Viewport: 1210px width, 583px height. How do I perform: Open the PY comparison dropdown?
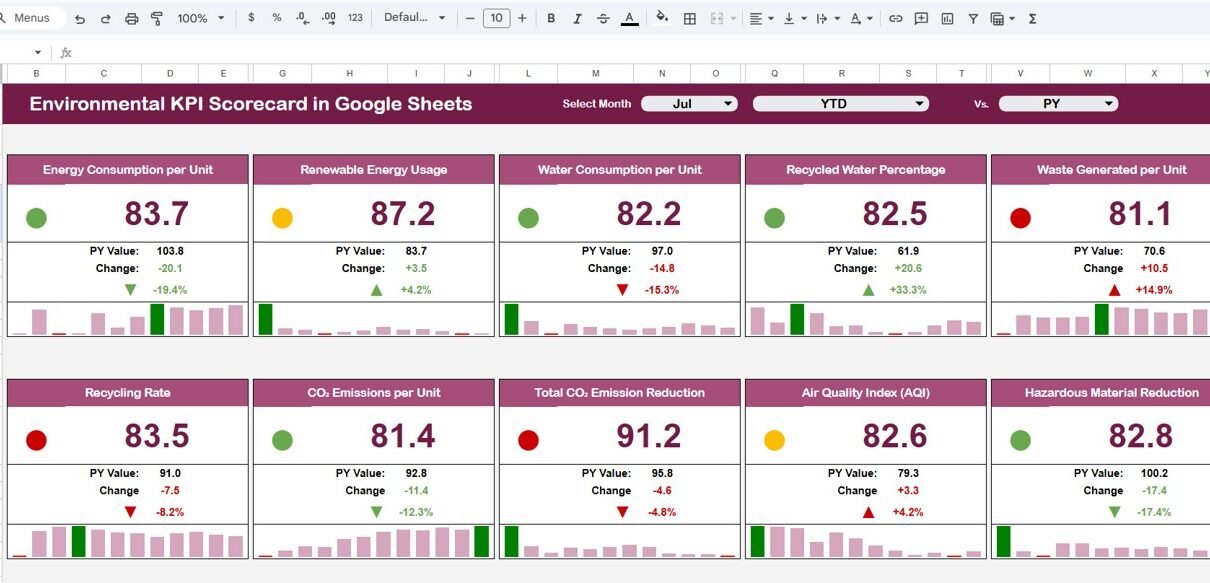click(1058, 104)
